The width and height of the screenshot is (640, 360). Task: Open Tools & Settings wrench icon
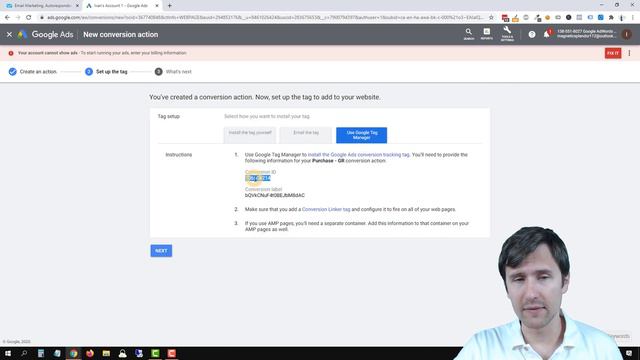tap(507, 34)
